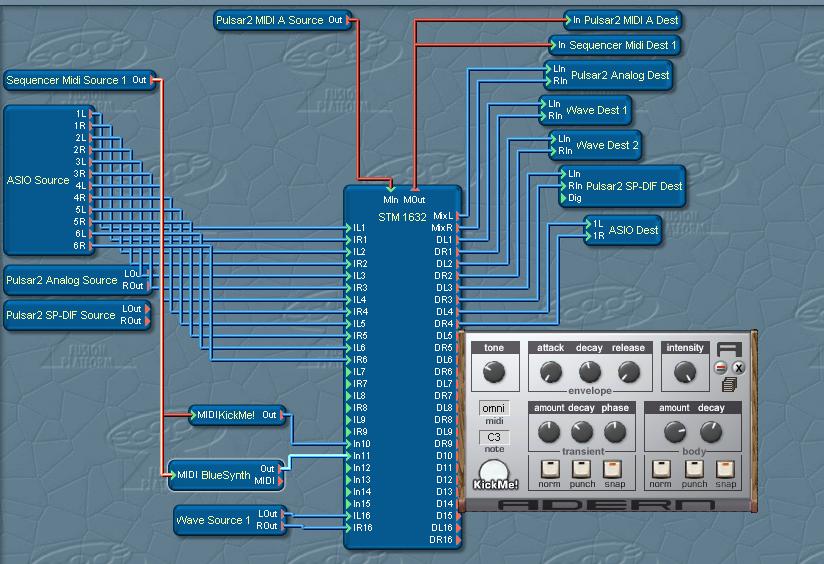Click the MIn pad on STM 1632
Image resolution: width=824 pixels, height=564 pixels.
[x=390, y=189]
